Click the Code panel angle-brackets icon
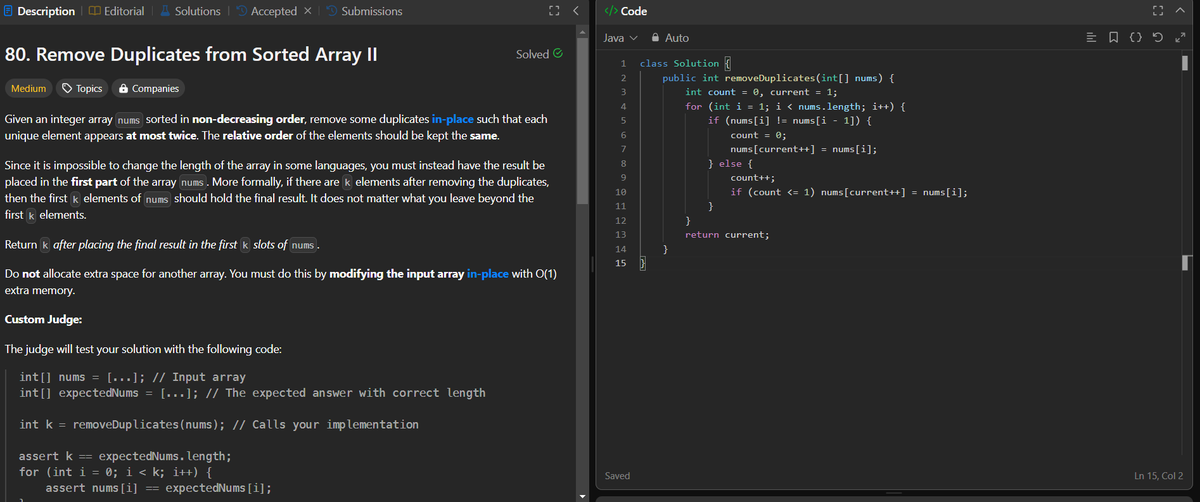1200x502 pixels. point(611,11)
